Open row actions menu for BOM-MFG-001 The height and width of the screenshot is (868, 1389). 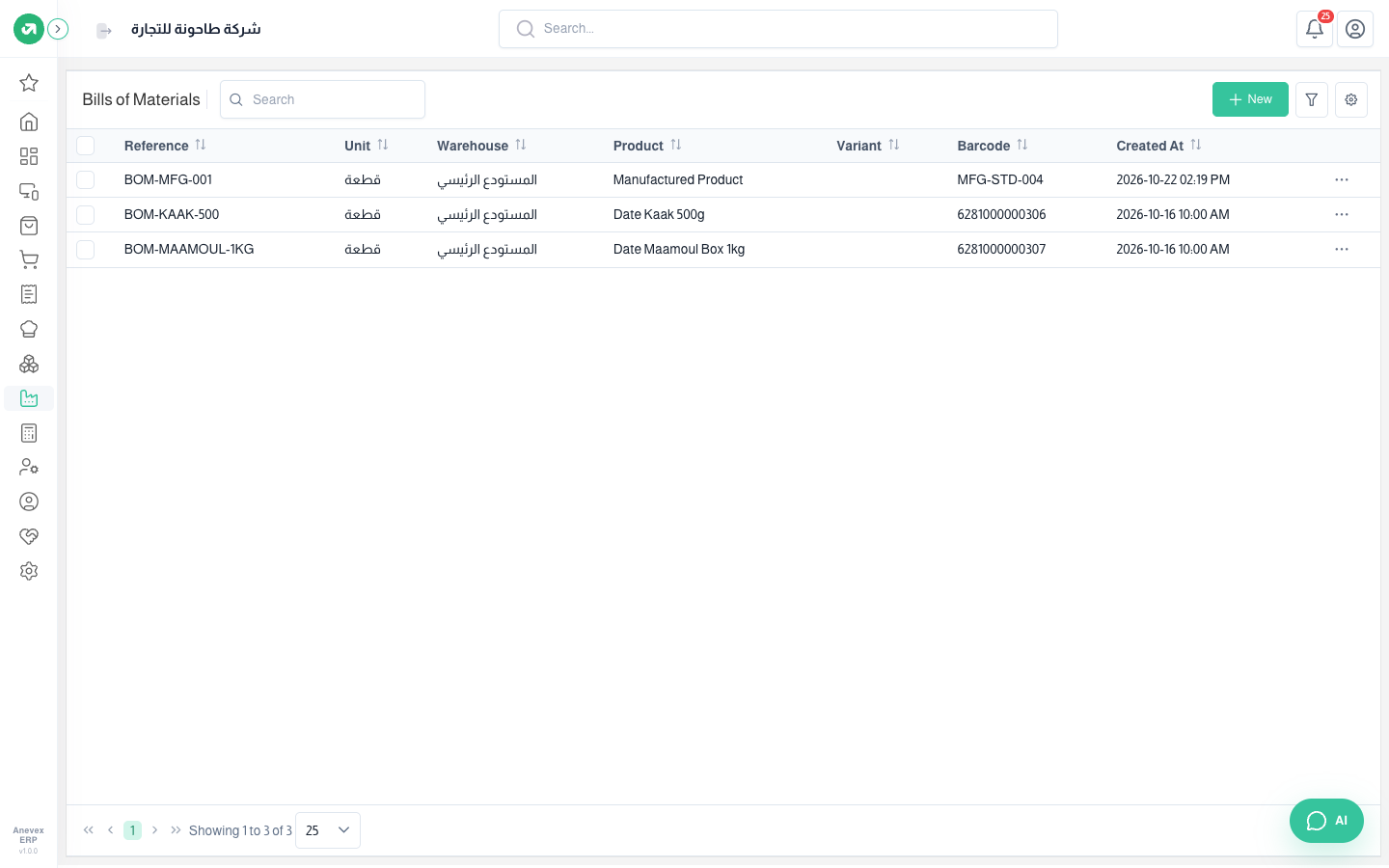[x=1342, y=180]
